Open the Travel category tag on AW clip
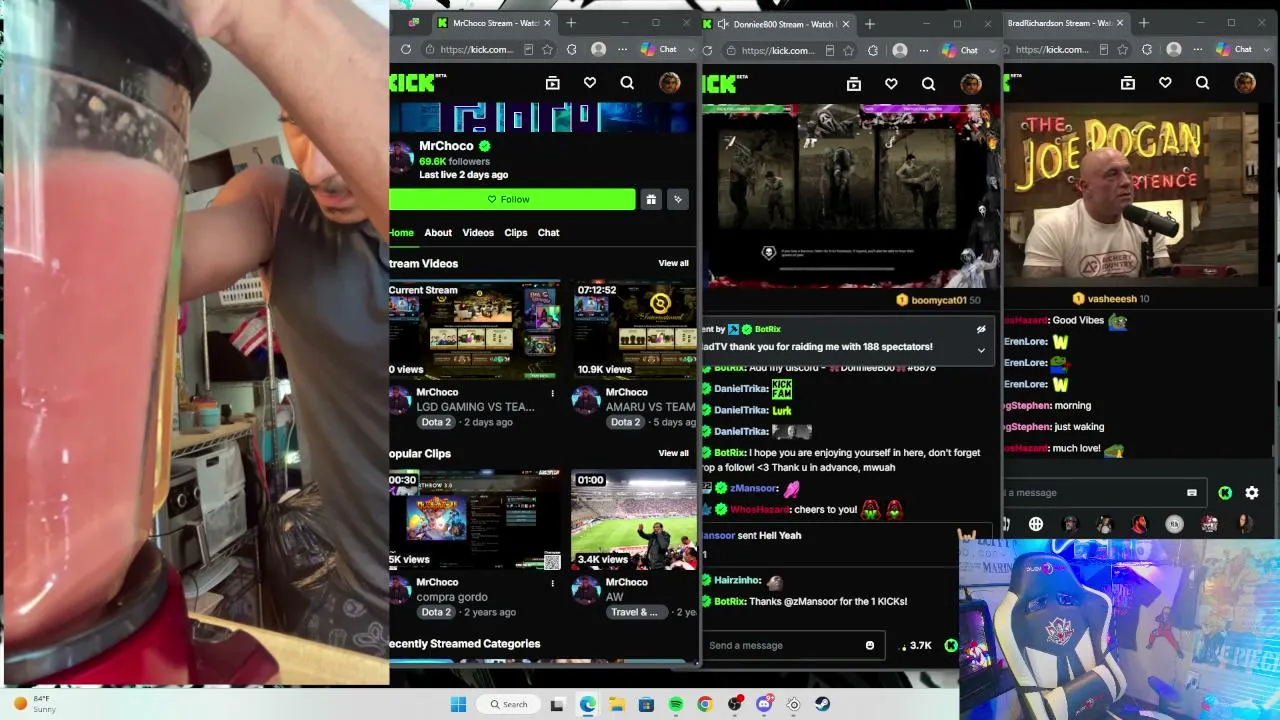Screen dimensions: 1280x720 point(635,612)
